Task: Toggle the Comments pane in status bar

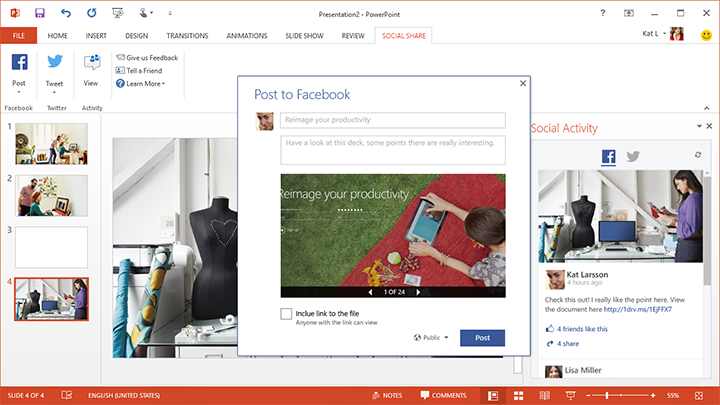Action: (x=443, y=395)
